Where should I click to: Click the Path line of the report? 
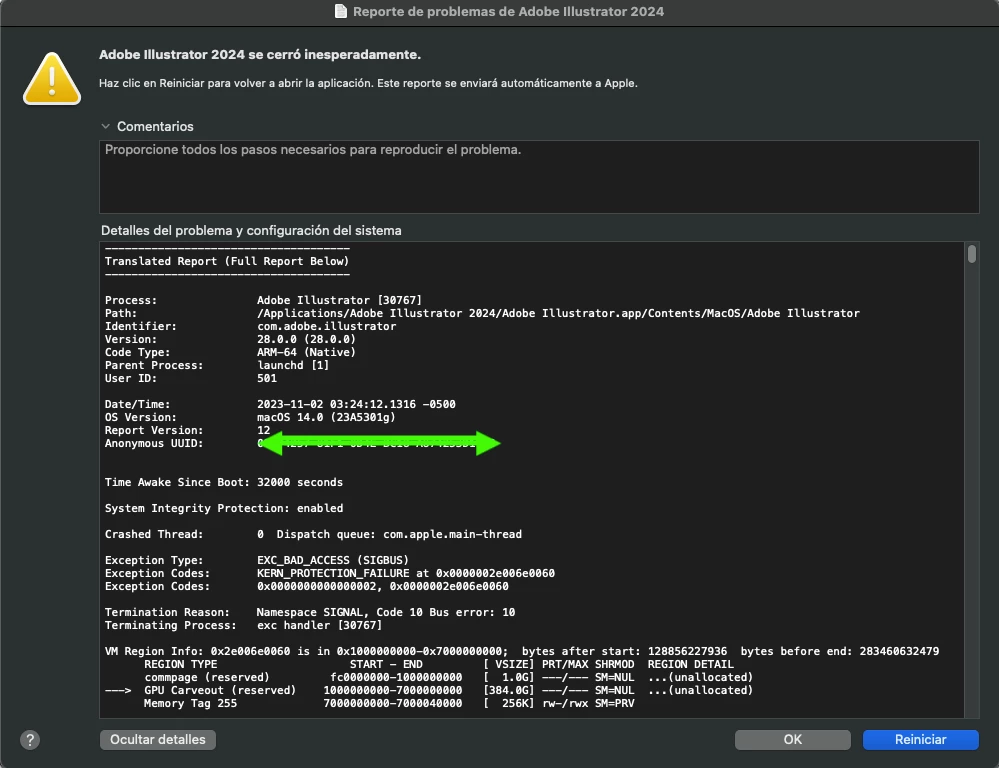482,314
